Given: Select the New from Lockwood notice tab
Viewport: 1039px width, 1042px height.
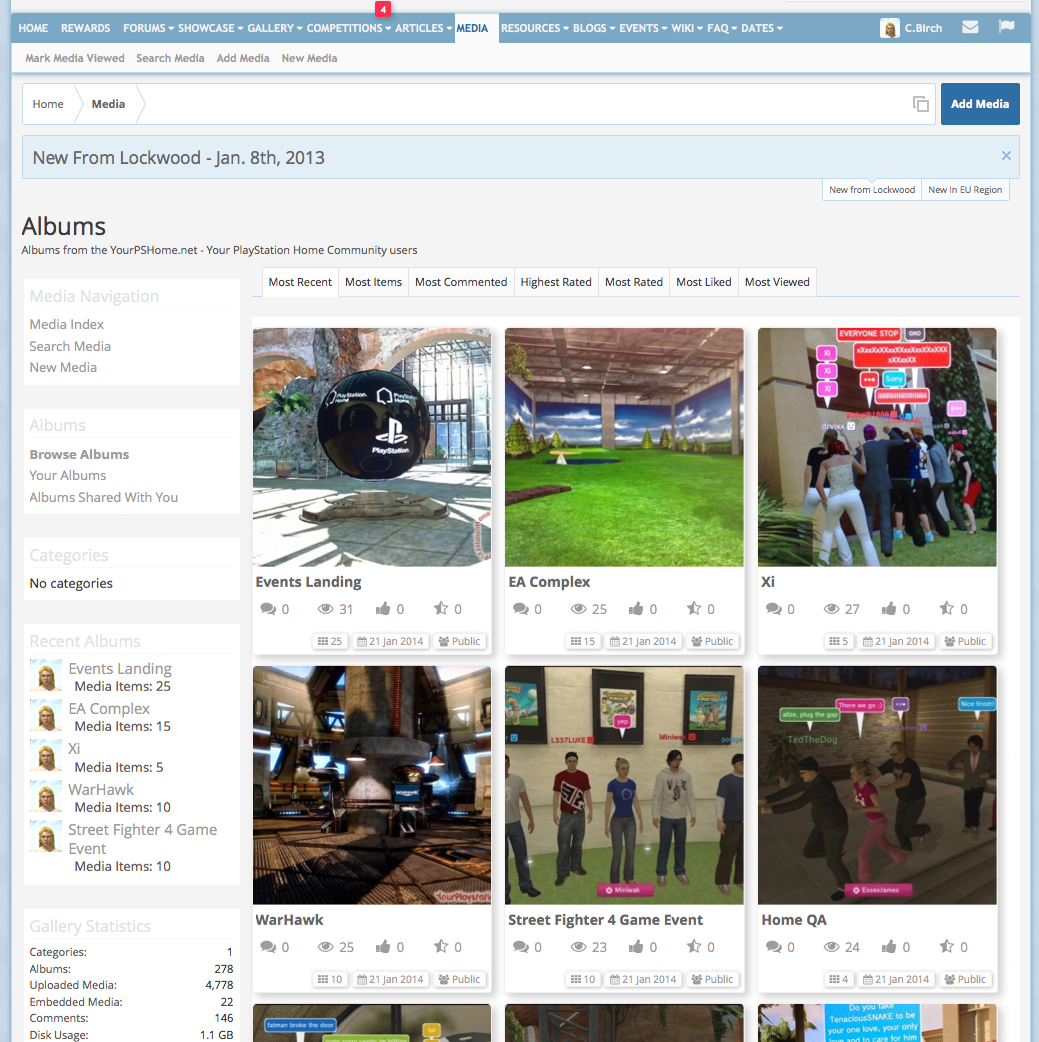Looking at the screenshot, I should (x=871, y=189).
